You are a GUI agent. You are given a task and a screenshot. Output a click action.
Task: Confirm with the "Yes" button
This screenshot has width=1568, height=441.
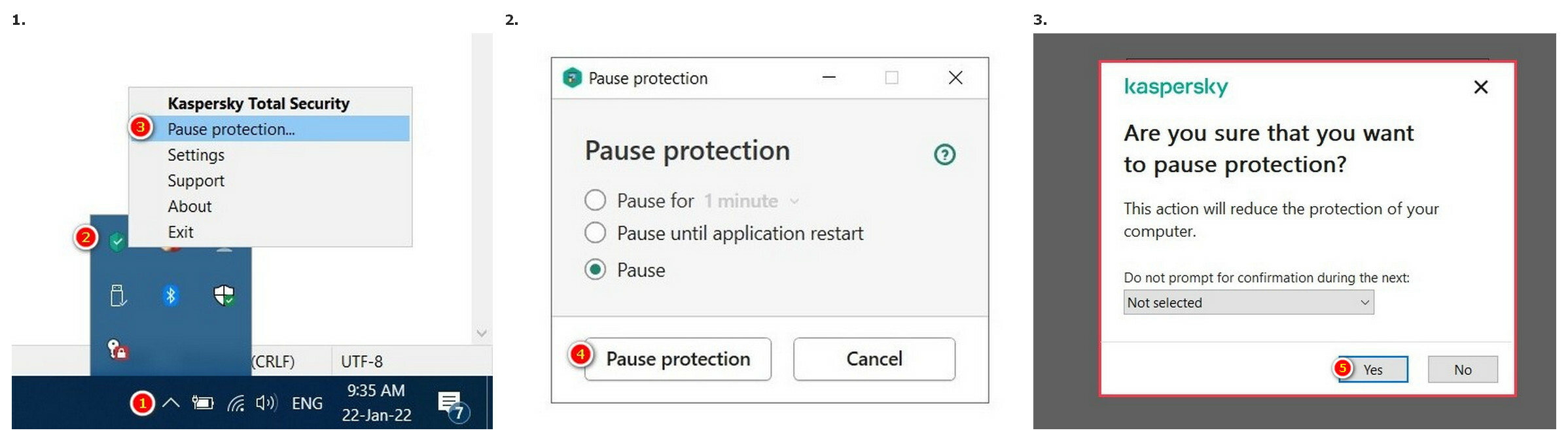1373,370
